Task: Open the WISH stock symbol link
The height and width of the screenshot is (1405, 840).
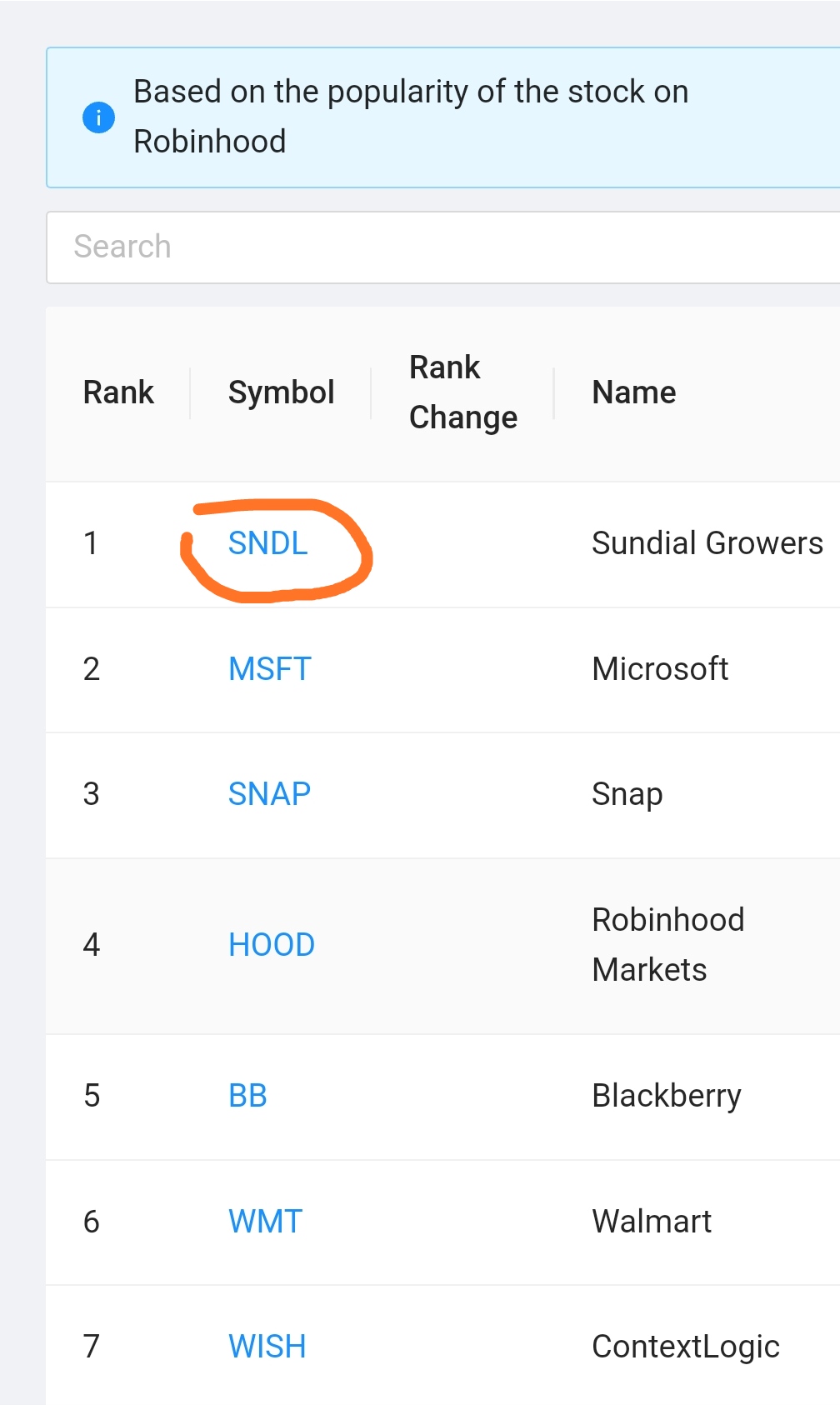Action: tap(267, 1347)
